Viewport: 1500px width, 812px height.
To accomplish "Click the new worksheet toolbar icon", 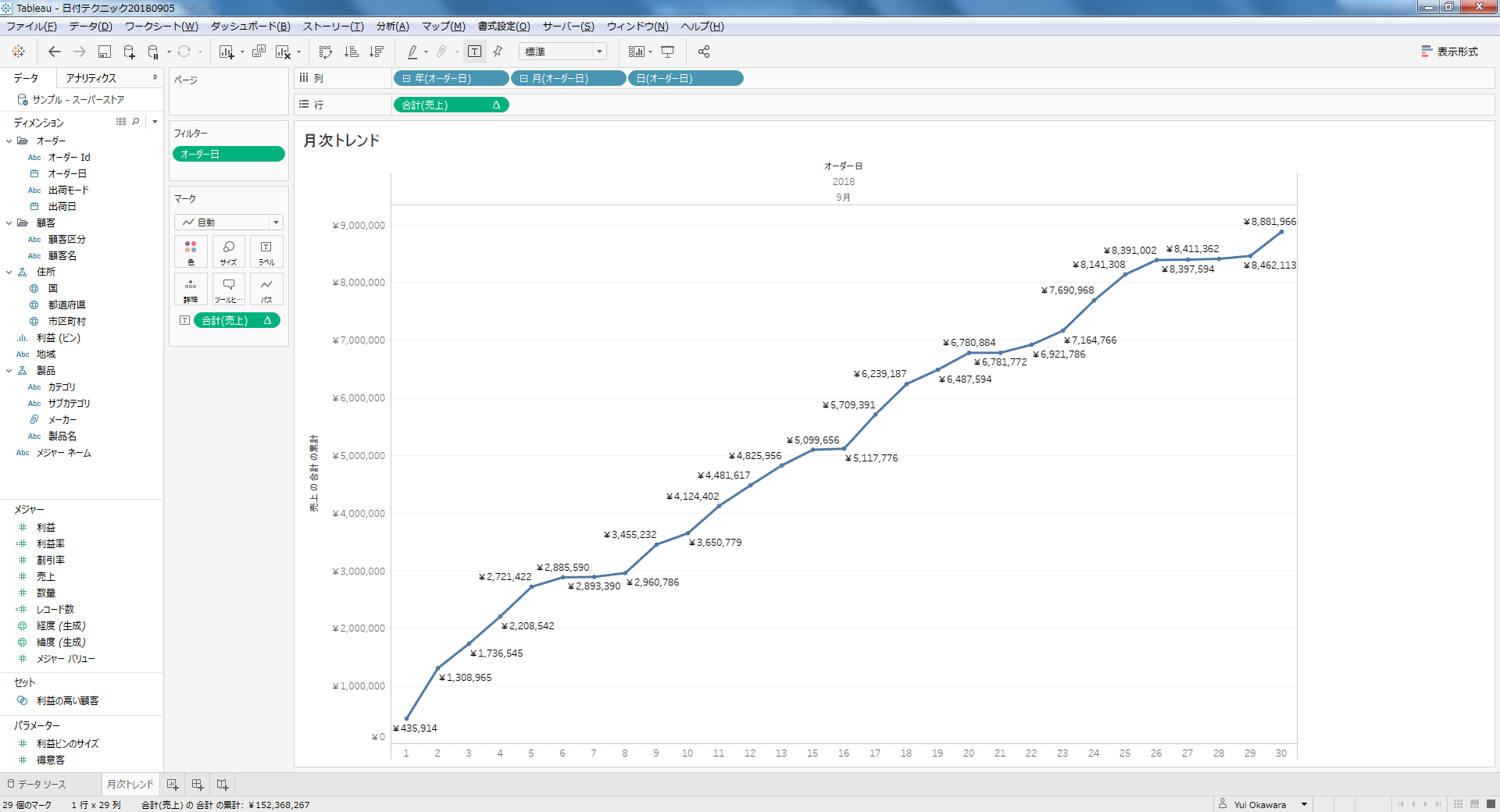I will 227,52.
